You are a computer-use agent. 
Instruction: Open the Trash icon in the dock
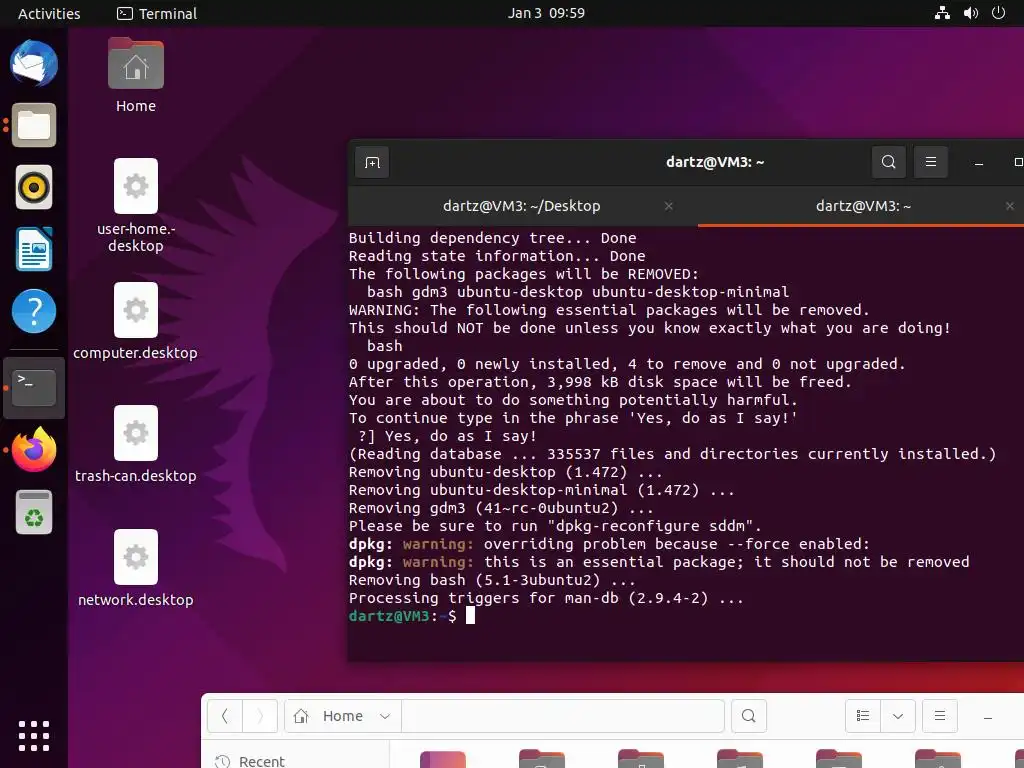[34, 512]
